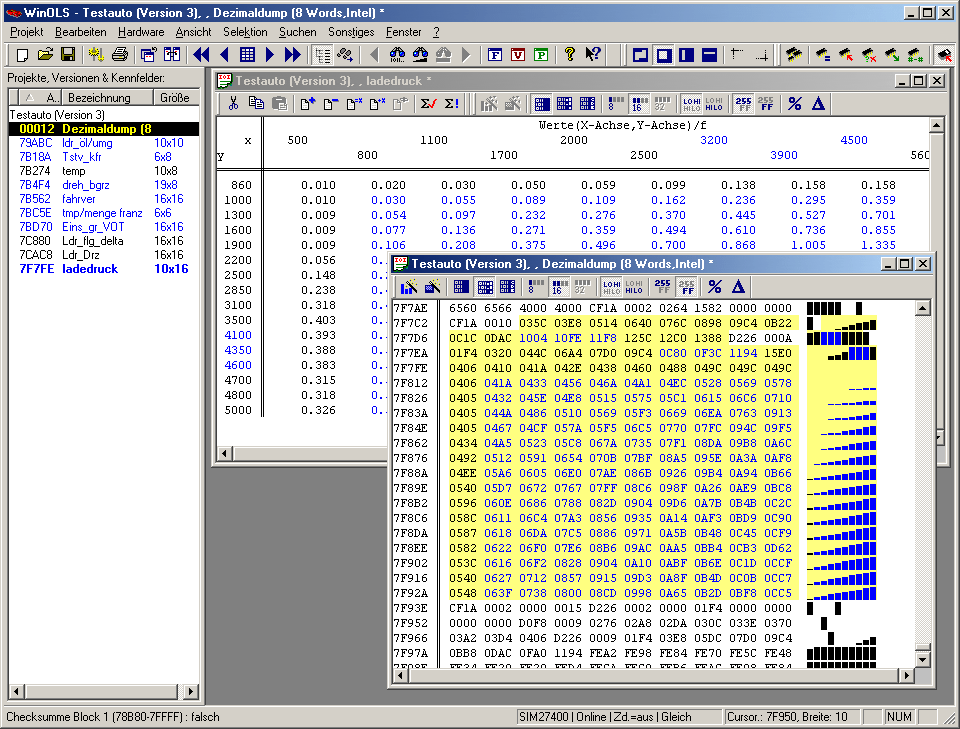
Task: Select the horizontal split window layout icon
Action: [x=710, y=55]
